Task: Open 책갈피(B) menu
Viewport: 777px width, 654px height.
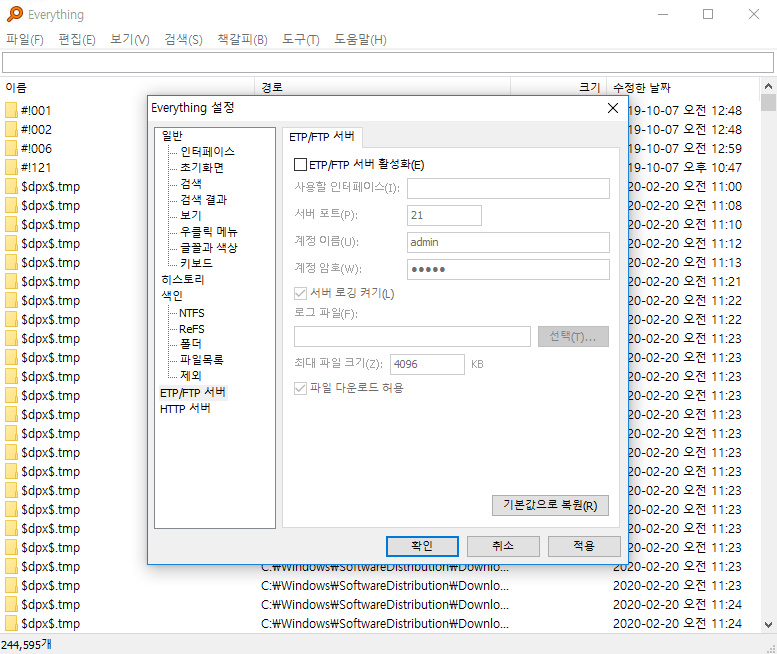Action: (242, 39)
